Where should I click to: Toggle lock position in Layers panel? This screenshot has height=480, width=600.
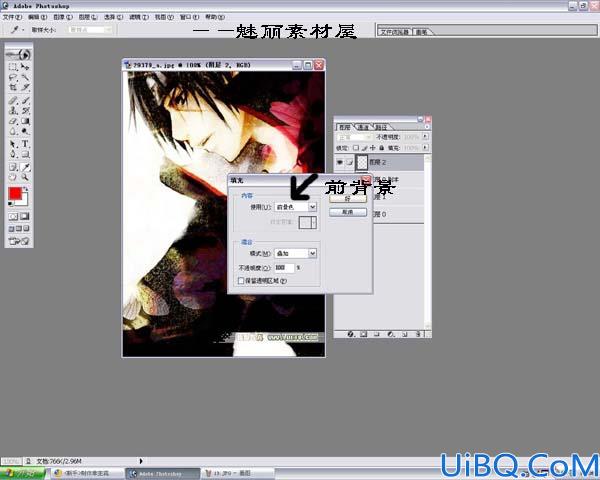point(372,148)
